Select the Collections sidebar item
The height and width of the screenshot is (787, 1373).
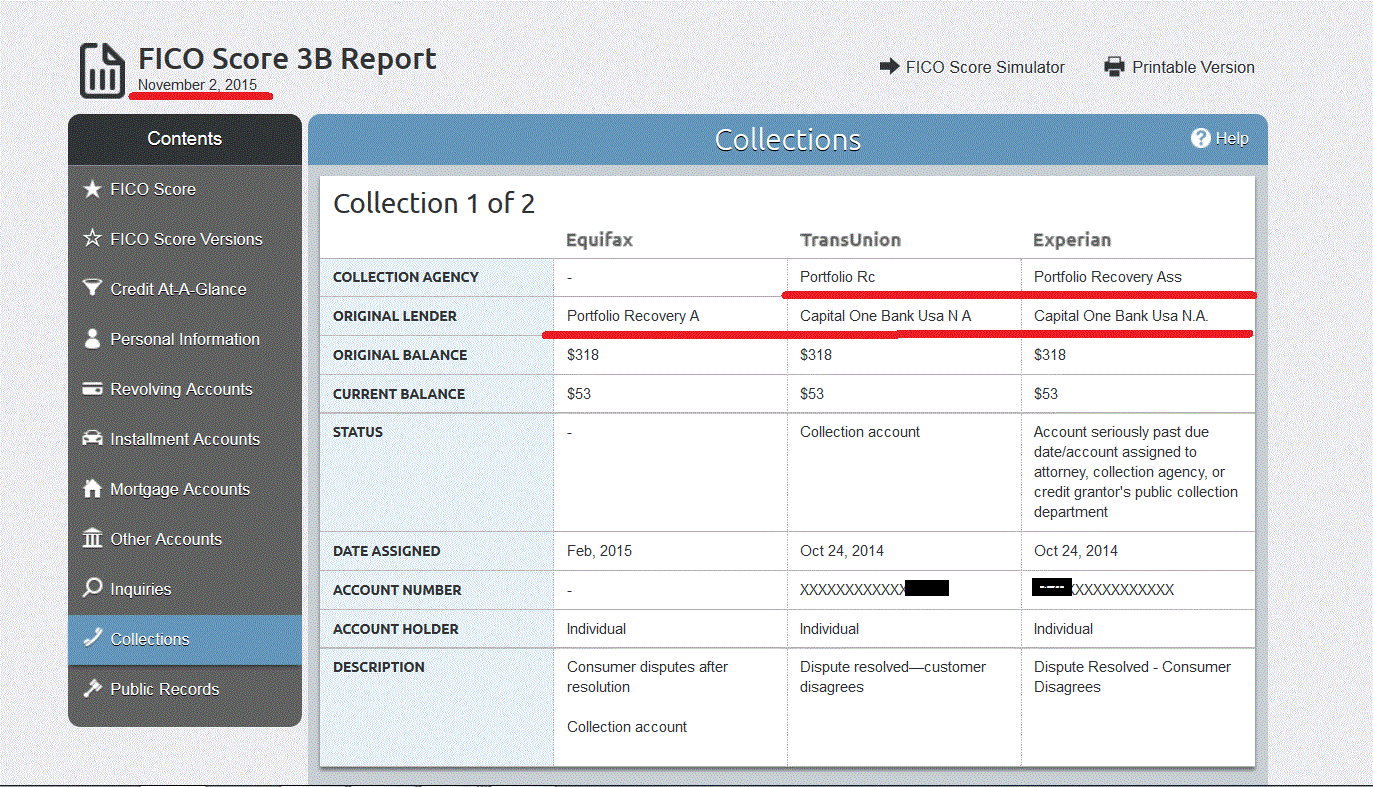click(185, 639)
